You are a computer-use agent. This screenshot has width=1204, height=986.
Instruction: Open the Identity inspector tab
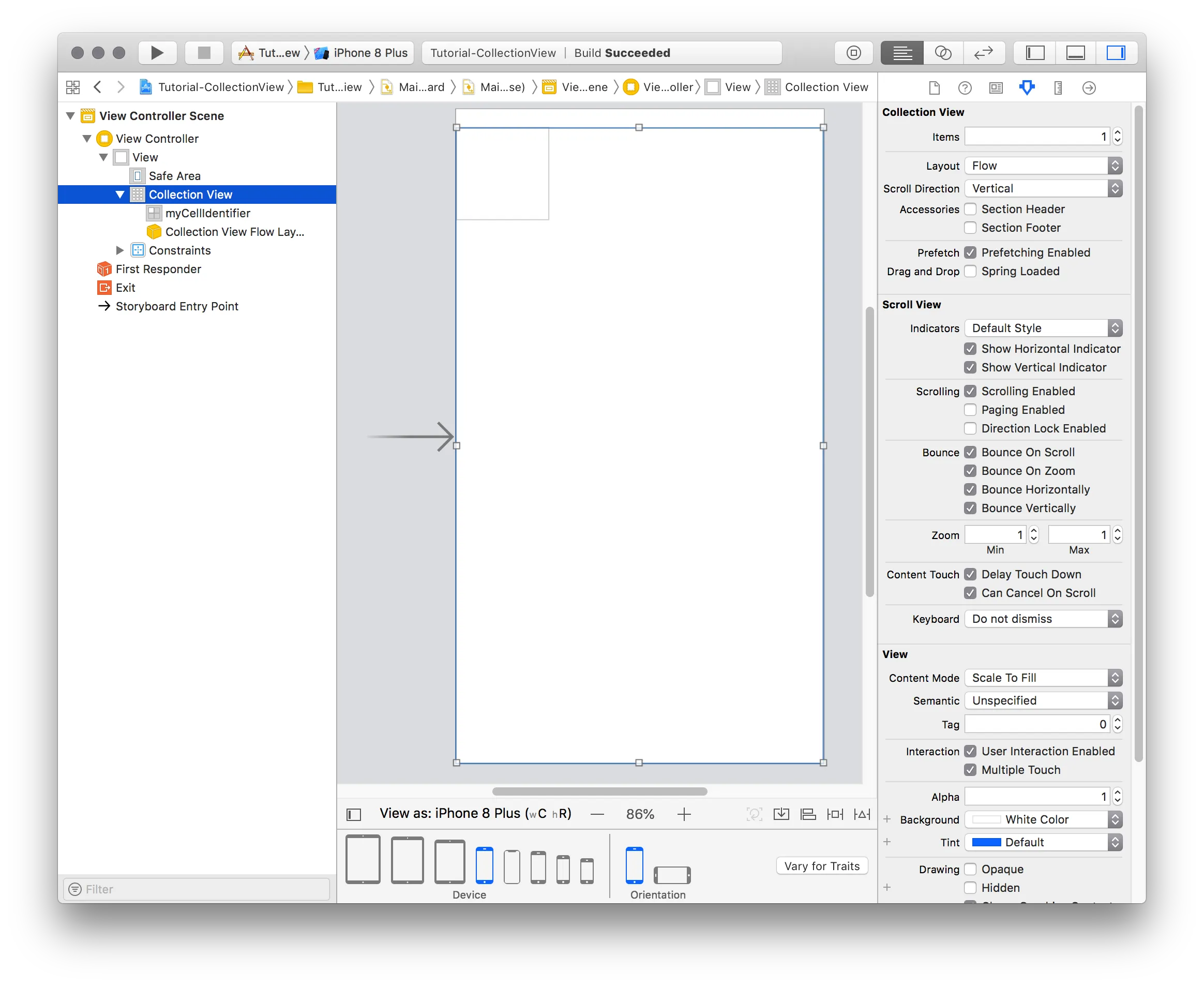pos(996,87)
